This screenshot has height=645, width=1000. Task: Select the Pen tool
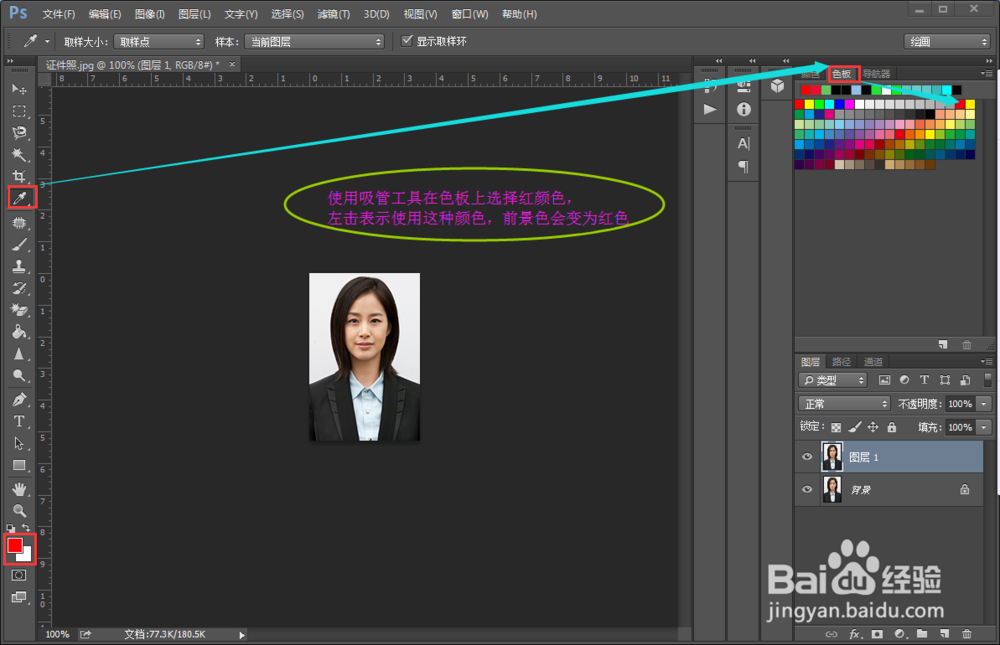[19, 399]
